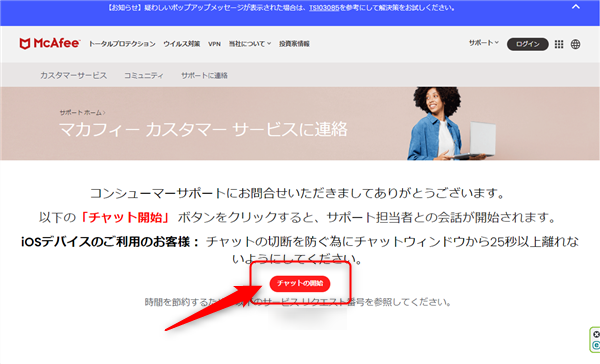Expand the サポート dropdown
Viewport: 600px width, 364px height.
(484, 43)
